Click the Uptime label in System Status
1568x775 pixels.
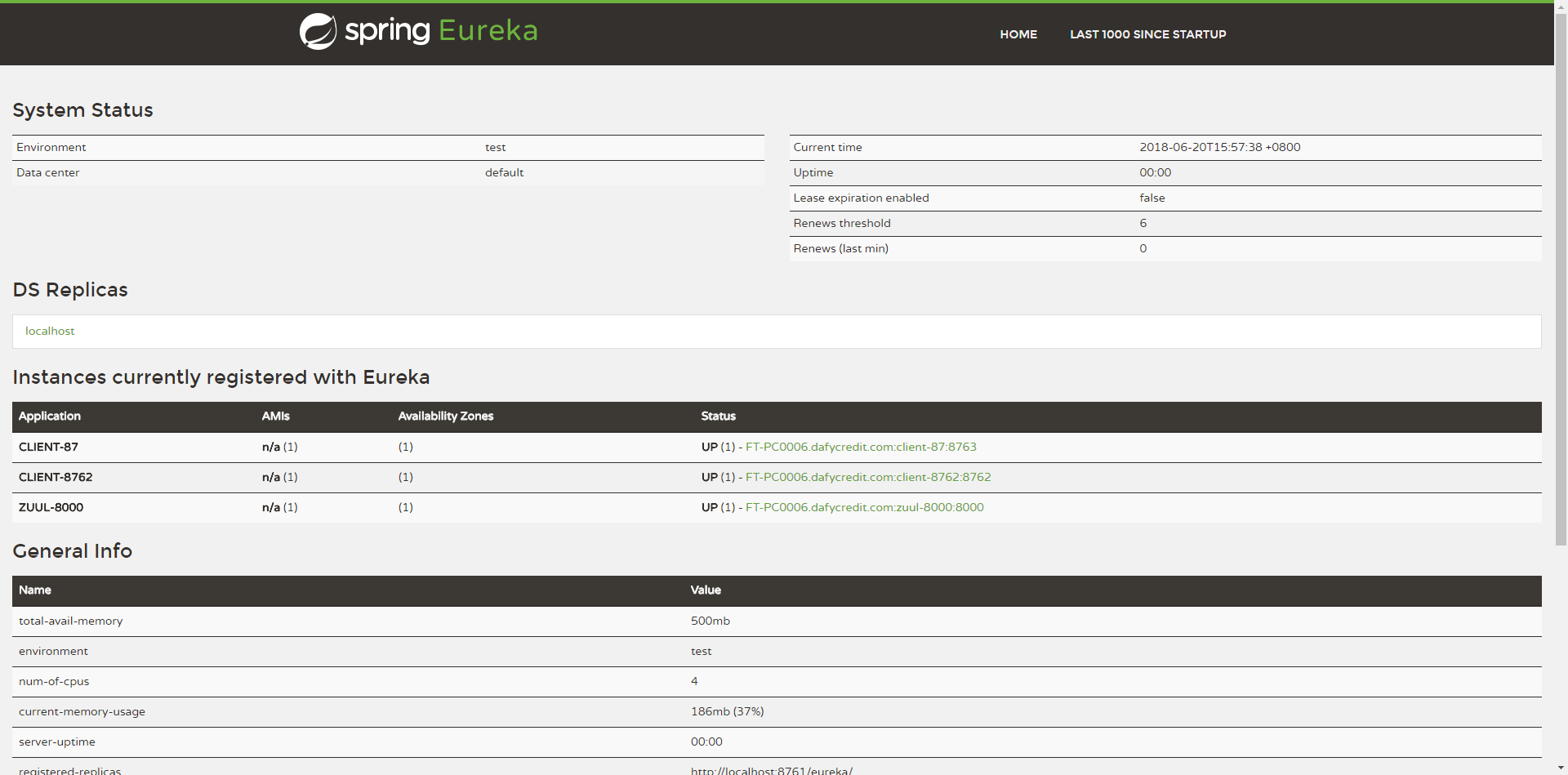click(813, 172)
